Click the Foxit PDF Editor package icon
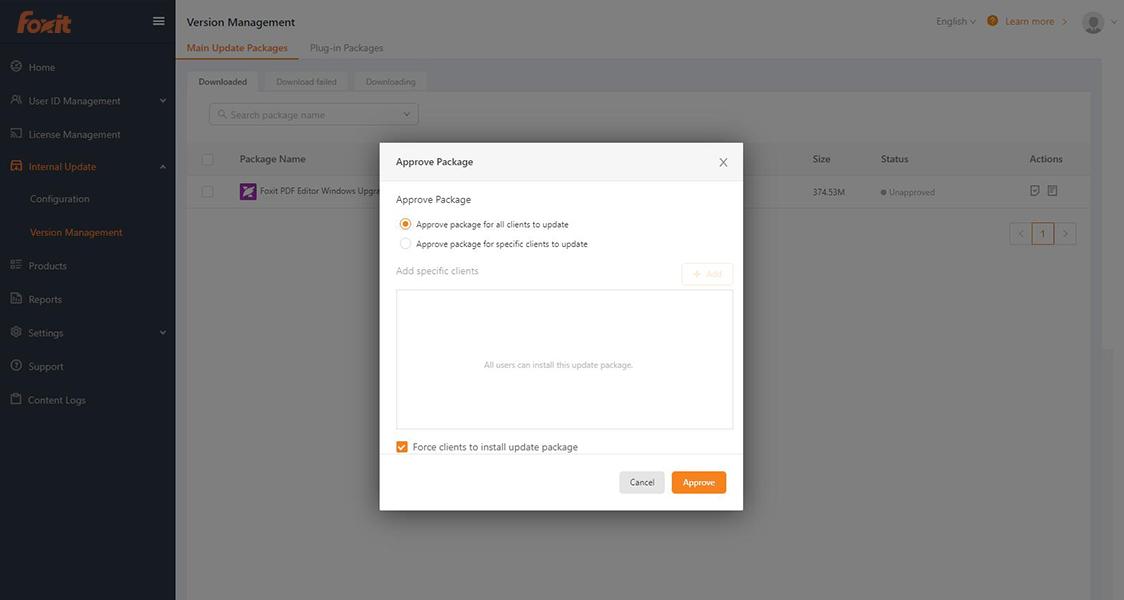The image size is (1124, 600). pos(248,191)
